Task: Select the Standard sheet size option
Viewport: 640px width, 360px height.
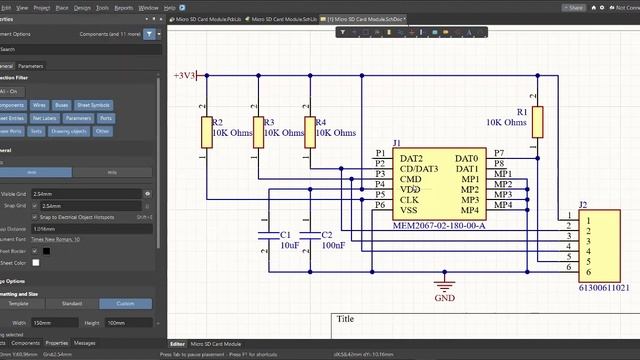Action: tap(72, 304)
